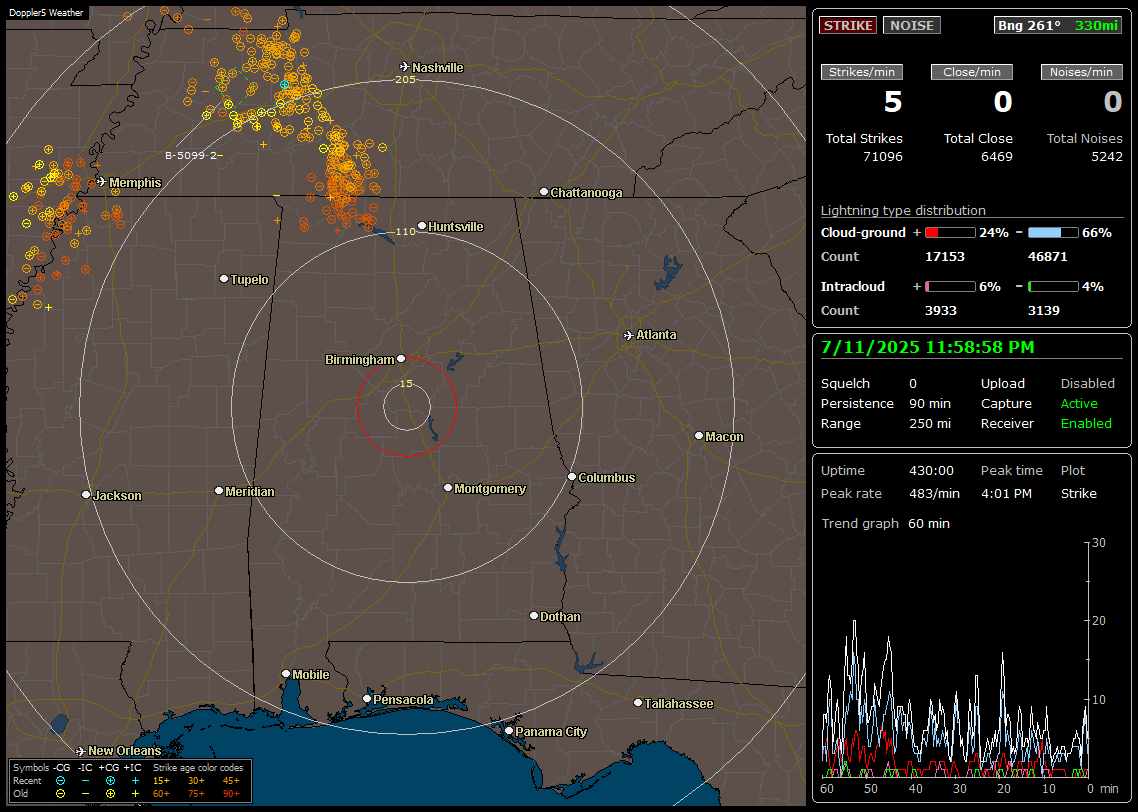This screenshot has height=812, width=1138.
Task: Click the Uptime value 430:00
Action: (931, 471)
